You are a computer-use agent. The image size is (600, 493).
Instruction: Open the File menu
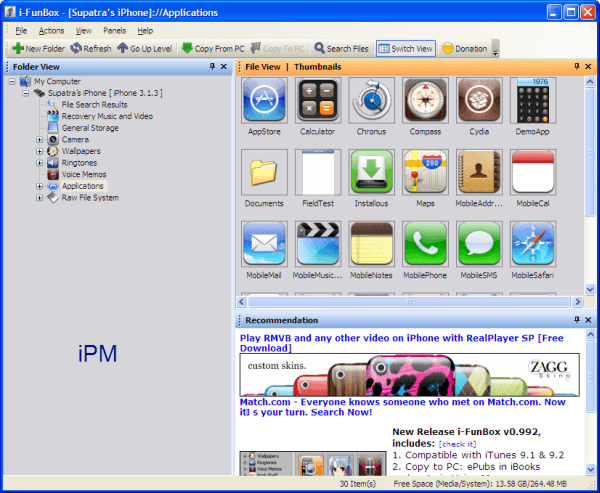pyautogui.click(x=21, y=31)
